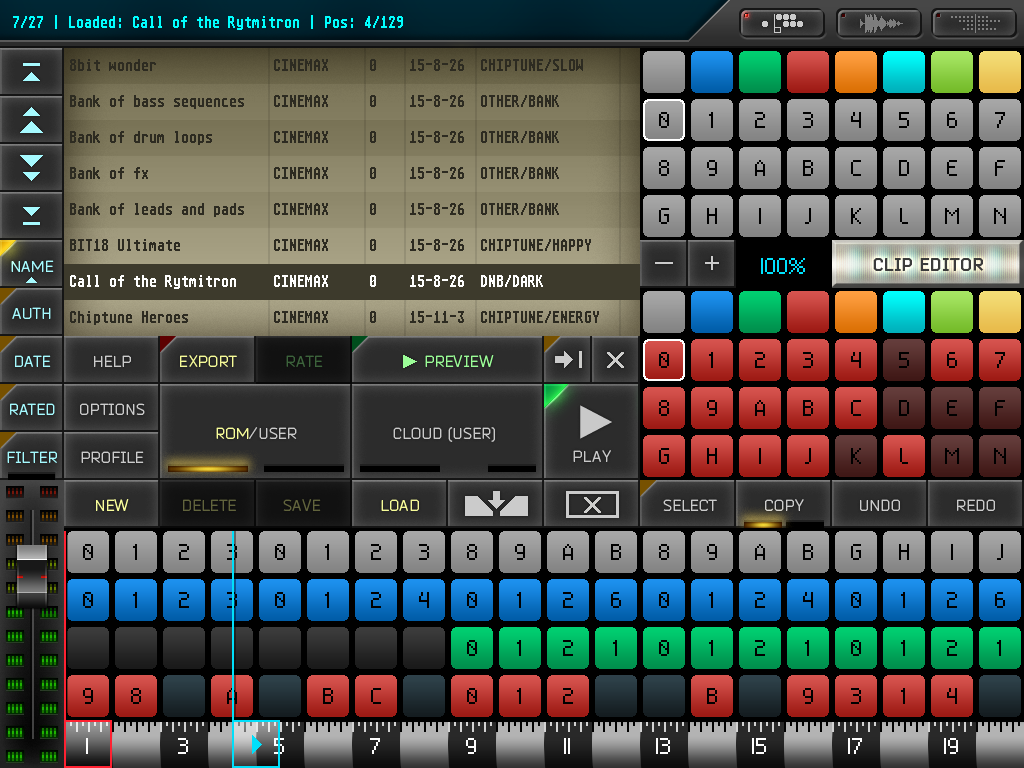Viewport: 1024px width, 768px height.
Task: Start playback with the PLAY button
Action: (592, 432)
